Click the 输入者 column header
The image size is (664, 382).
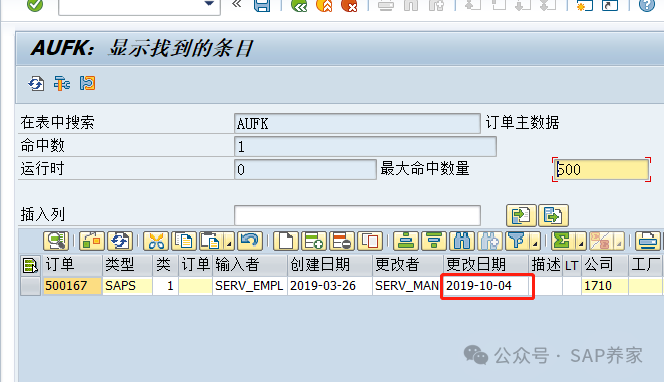click(249, 265)
